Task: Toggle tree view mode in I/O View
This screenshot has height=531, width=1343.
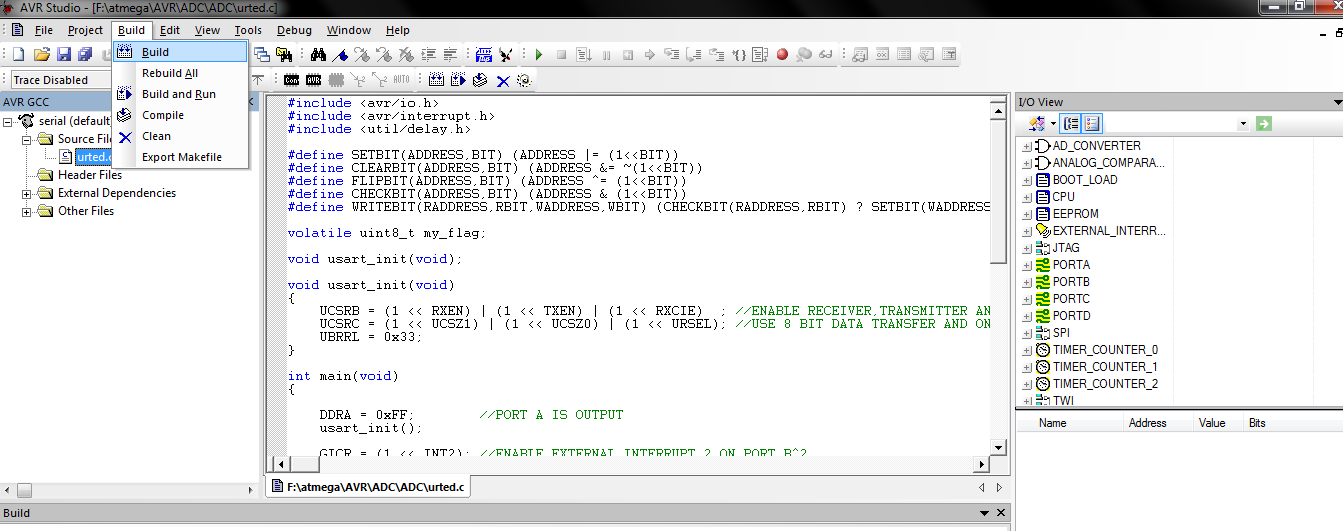Action: click(x=1071, y=124)
